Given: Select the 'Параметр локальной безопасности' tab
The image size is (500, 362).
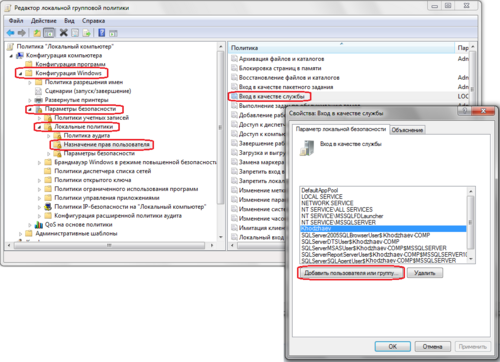Looking at the screenshot, I should pos(341,129).
